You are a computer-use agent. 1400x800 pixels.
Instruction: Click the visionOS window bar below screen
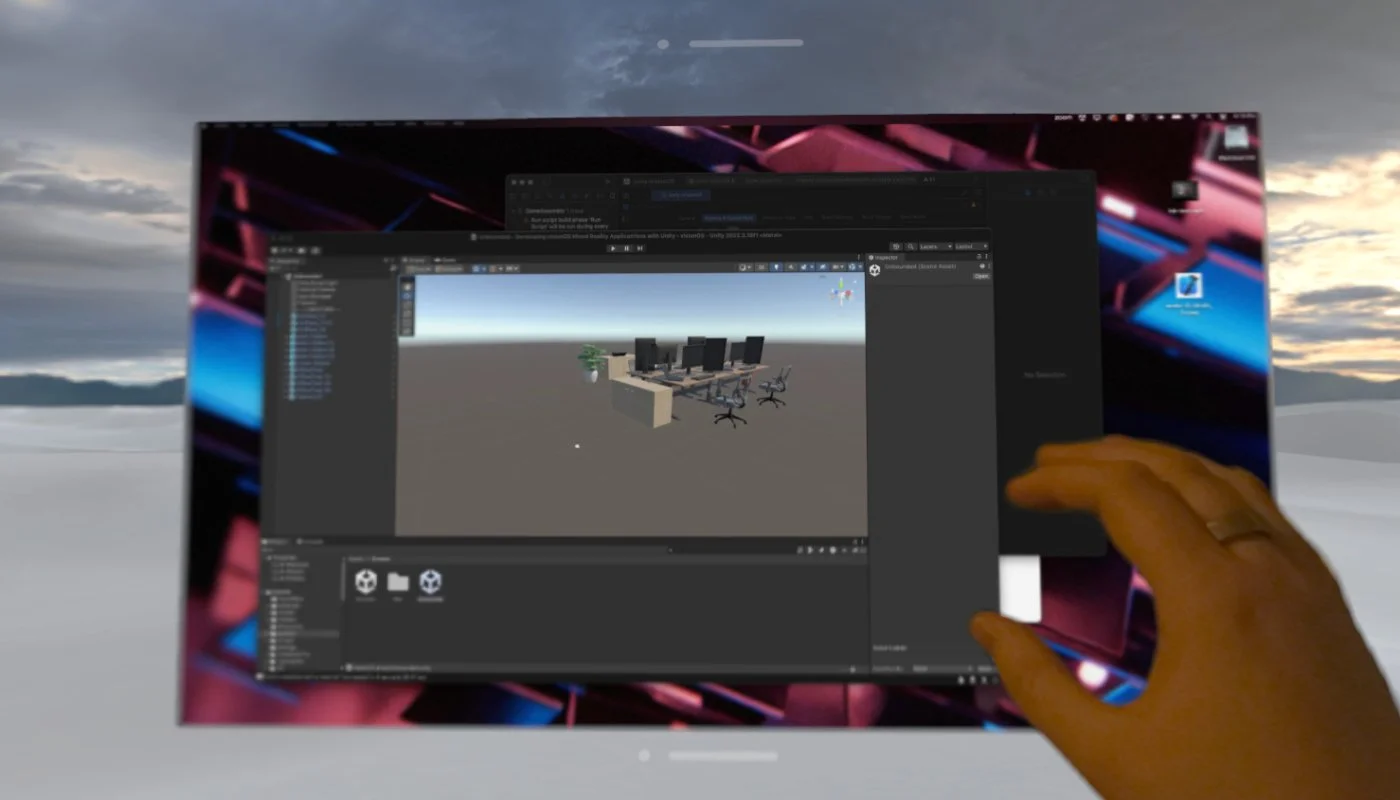point(721,756)
